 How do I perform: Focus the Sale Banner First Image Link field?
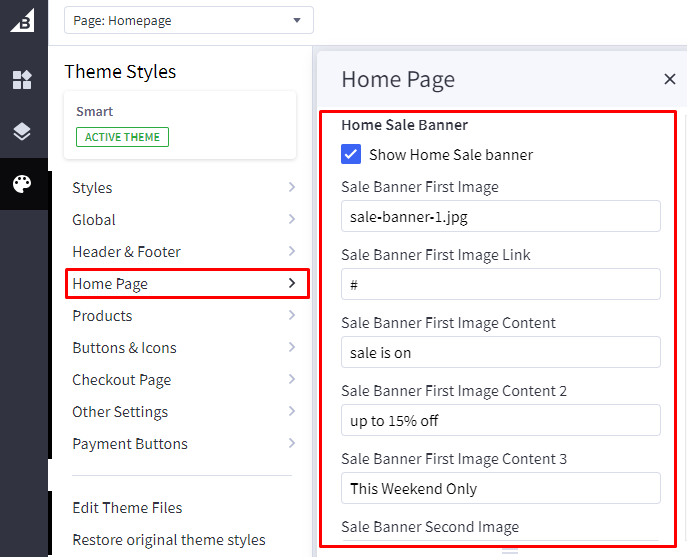coord(500,284)
